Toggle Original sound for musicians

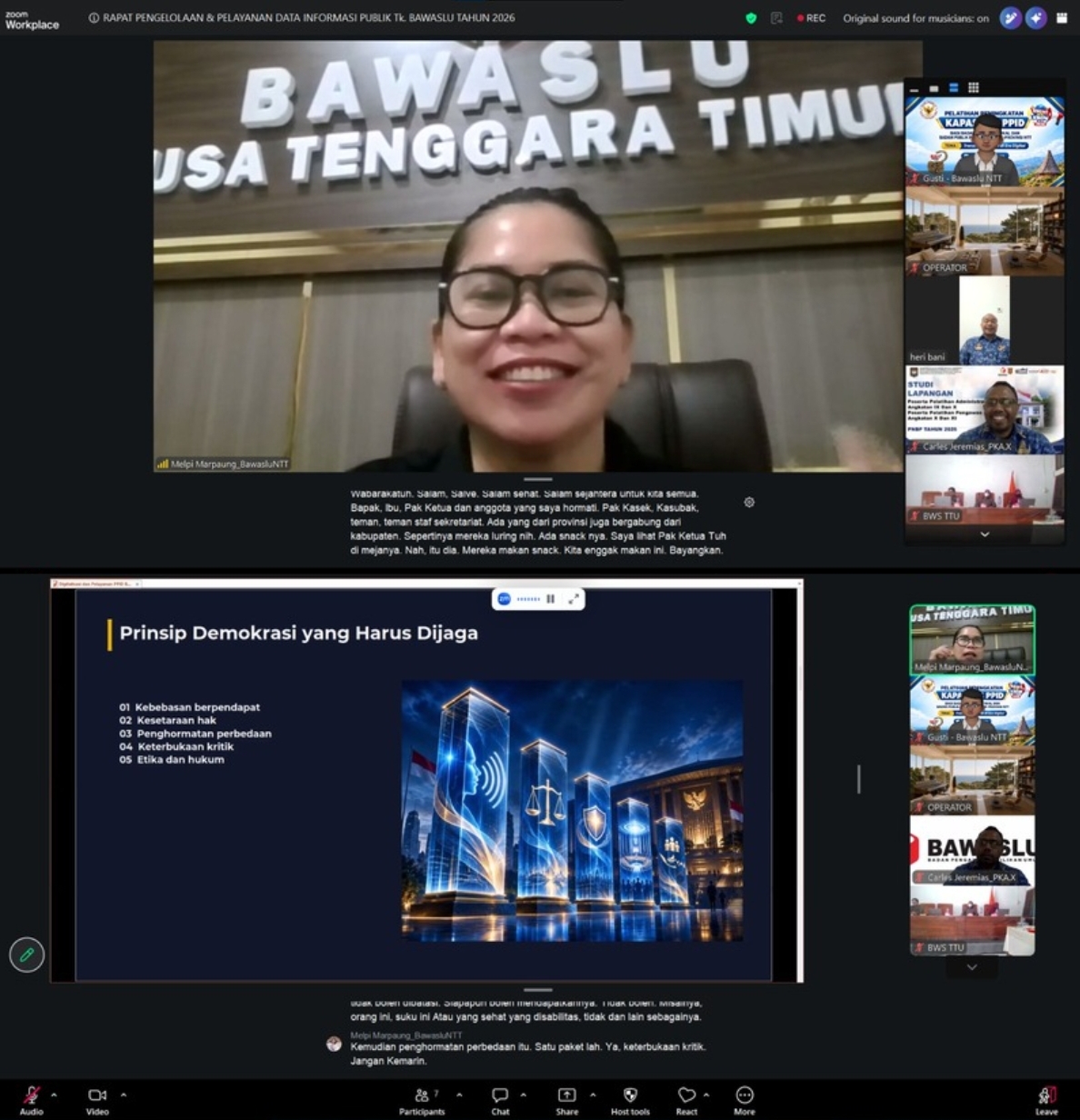915,18
